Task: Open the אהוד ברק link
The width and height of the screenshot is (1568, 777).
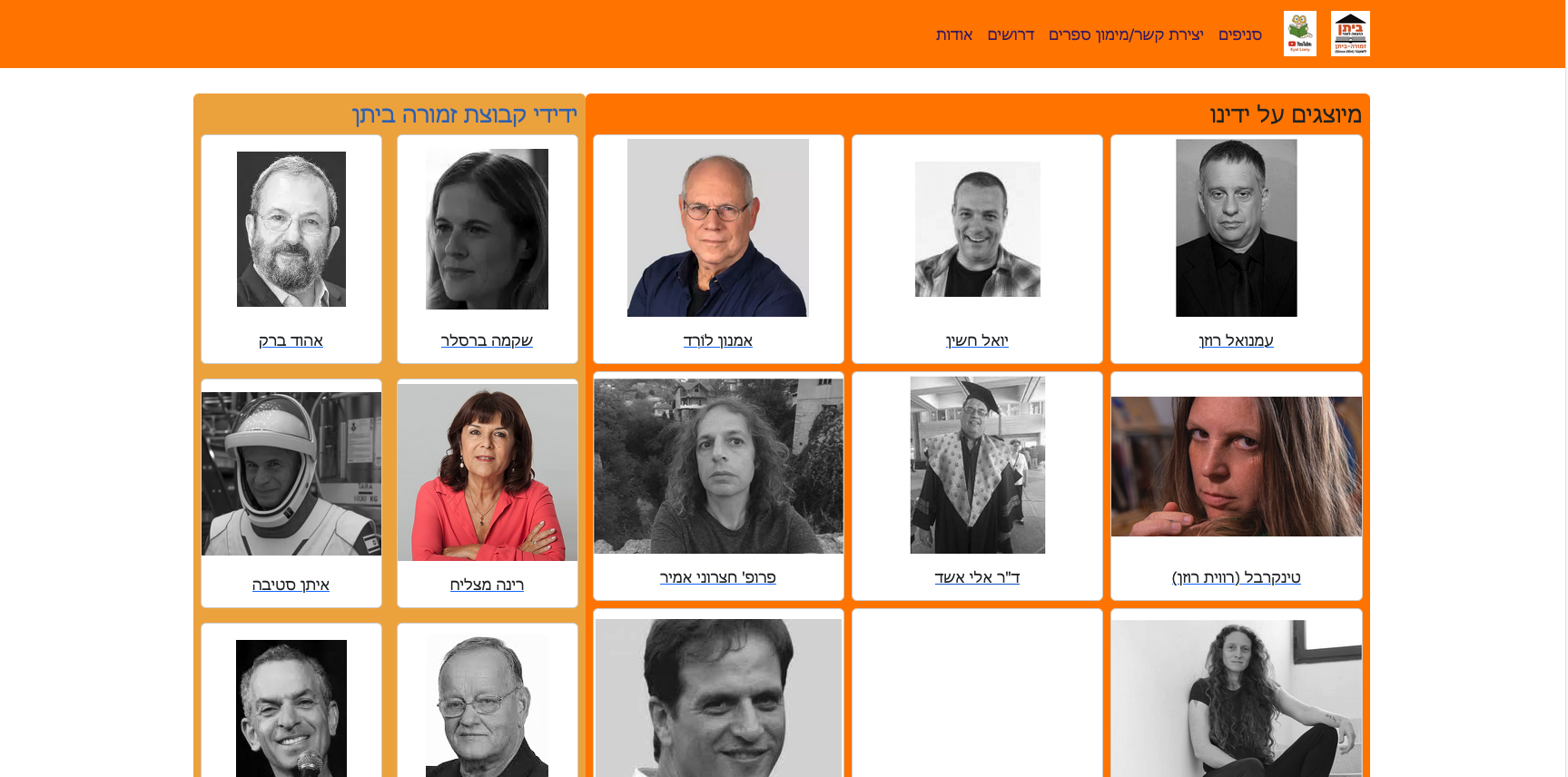Action: click(x=291, y=340)
